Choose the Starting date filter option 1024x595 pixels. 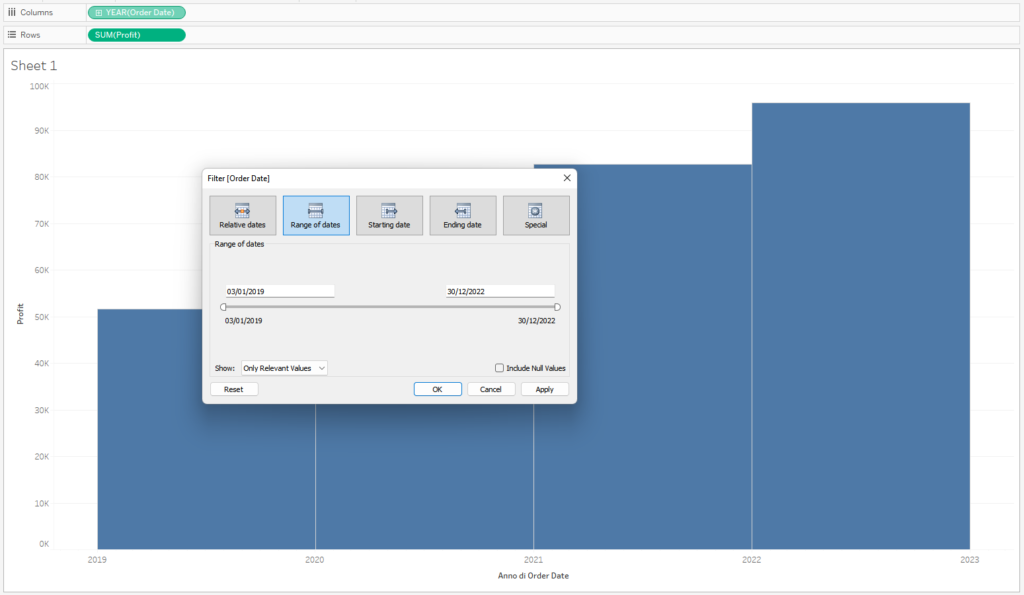[389, 216]
